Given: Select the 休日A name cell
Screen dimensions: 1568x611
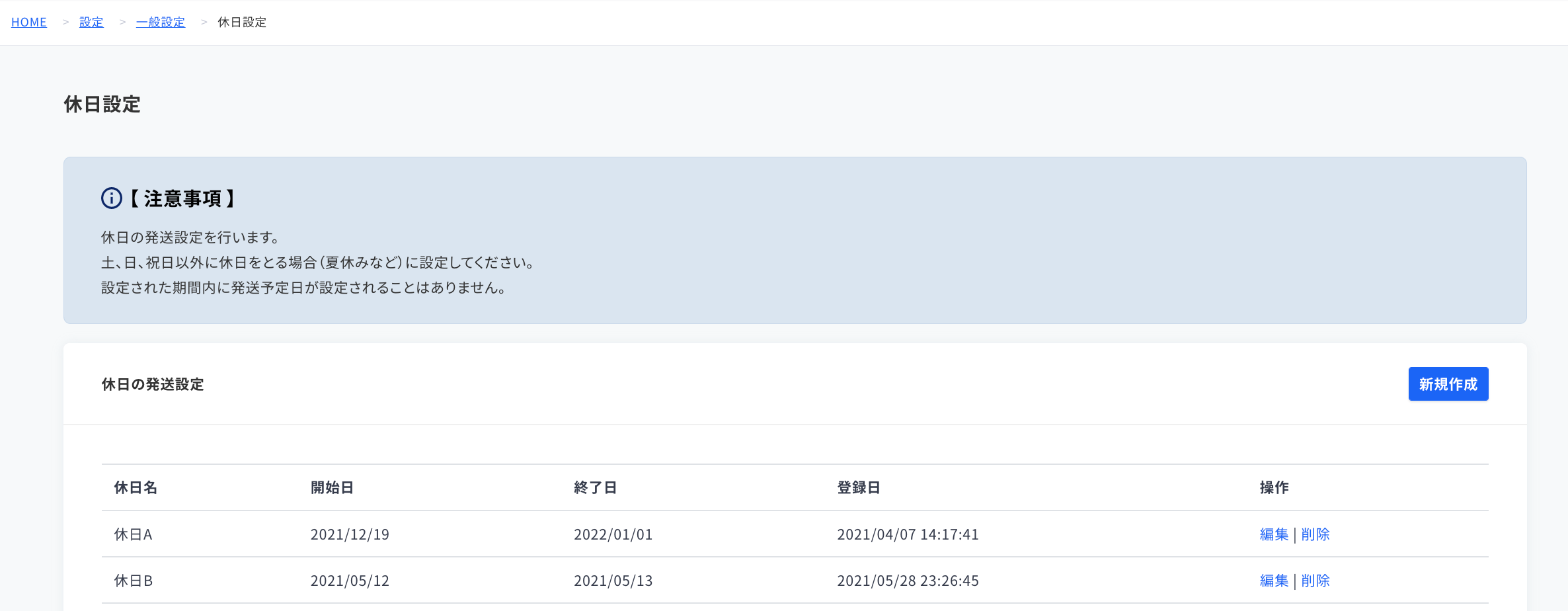Looking at the screenshot, I should 134,534.
